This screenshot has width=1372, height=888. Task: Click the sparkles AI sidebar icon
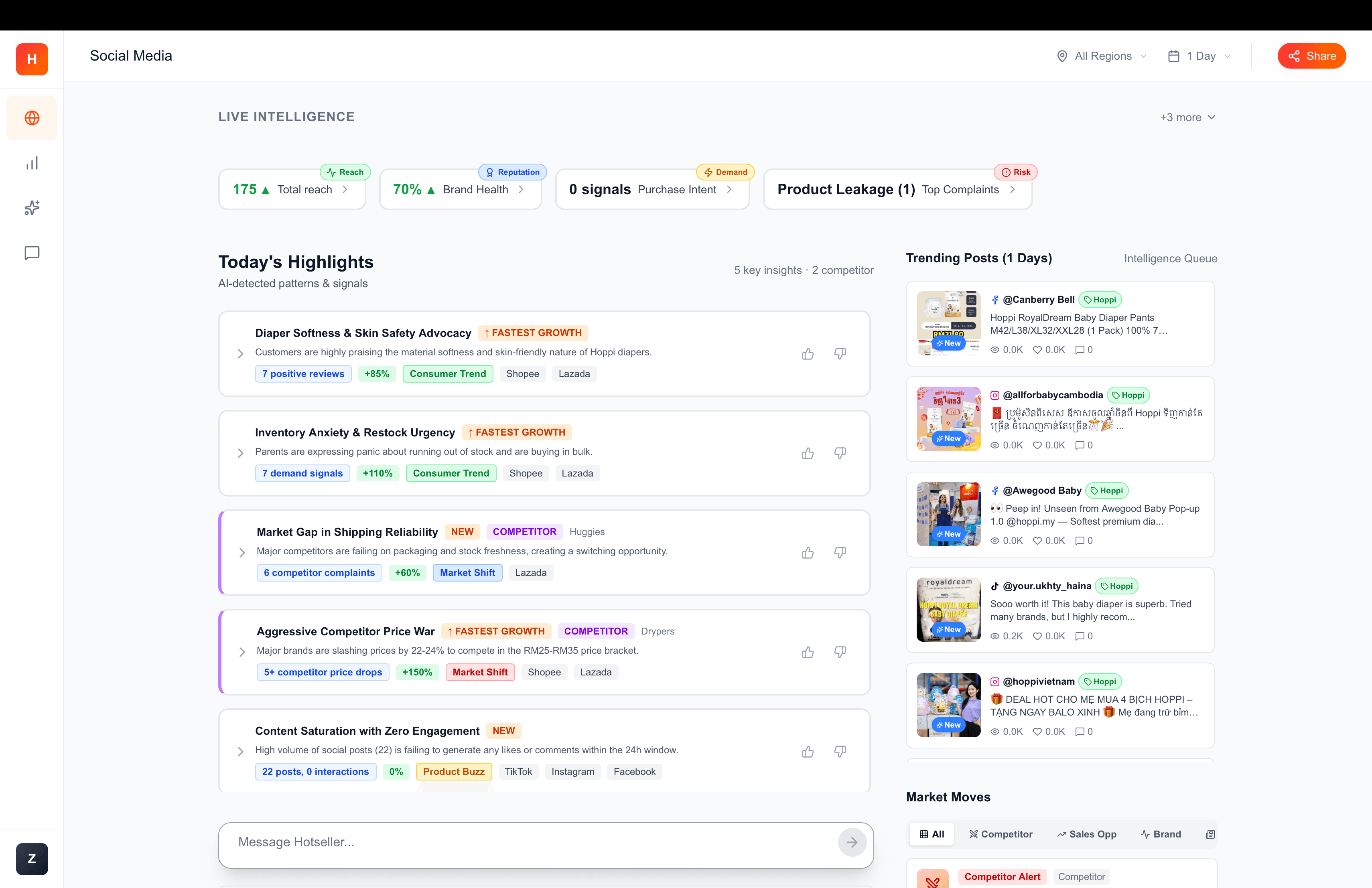click(x=32, y=208)
